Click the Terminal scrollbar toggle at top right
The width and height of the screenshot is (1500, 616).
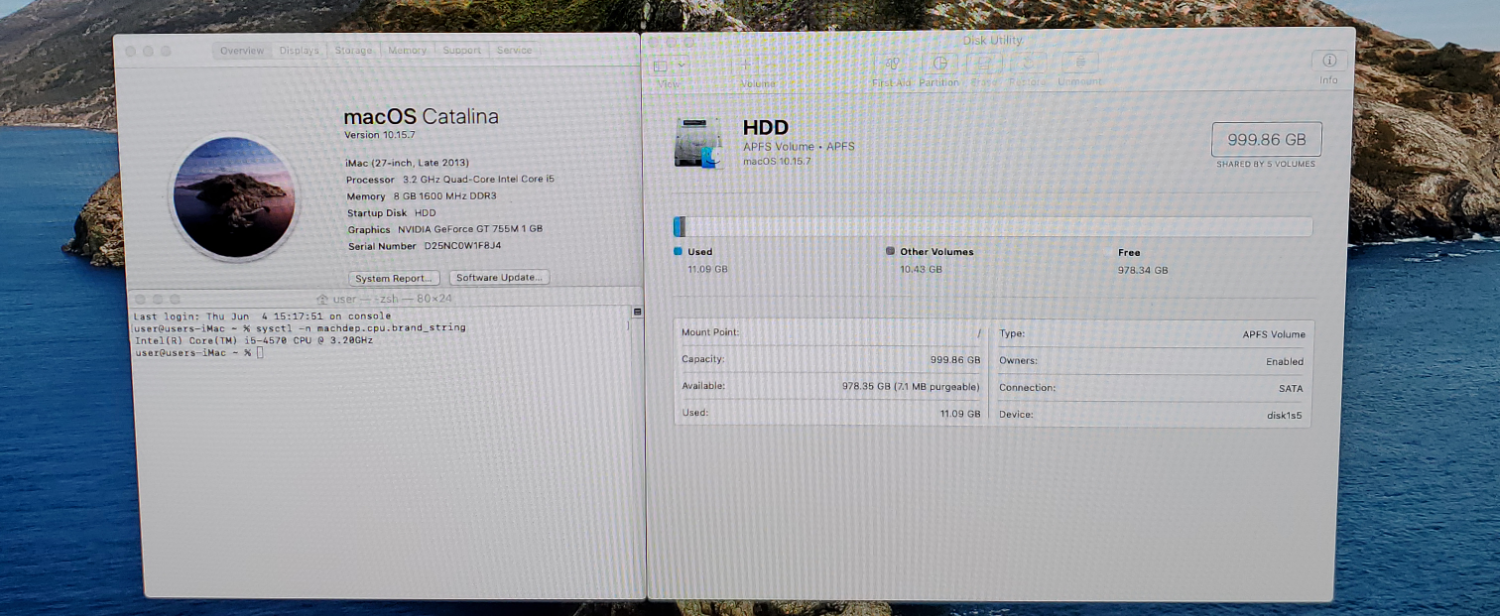tap(636, 313)
